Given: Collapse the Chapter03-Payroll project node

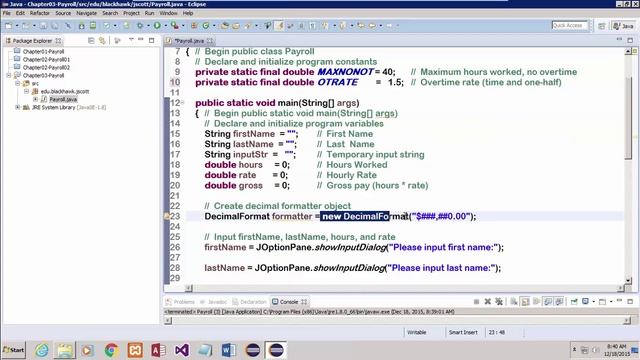Looking at the screenshot, I should pos(9,76).
